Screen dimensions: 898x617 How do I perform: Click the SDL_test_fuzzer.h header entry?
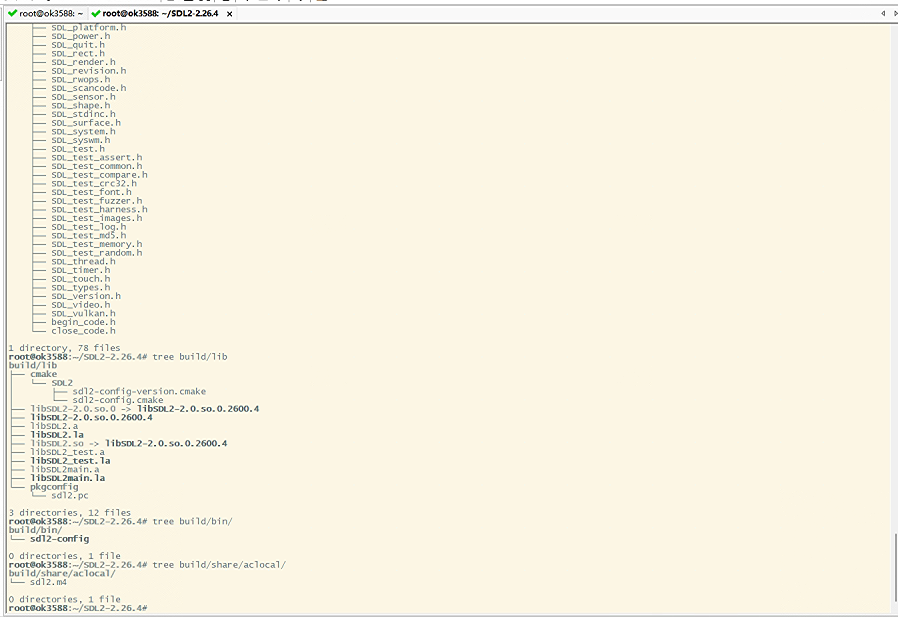click(x=97, y=201)
